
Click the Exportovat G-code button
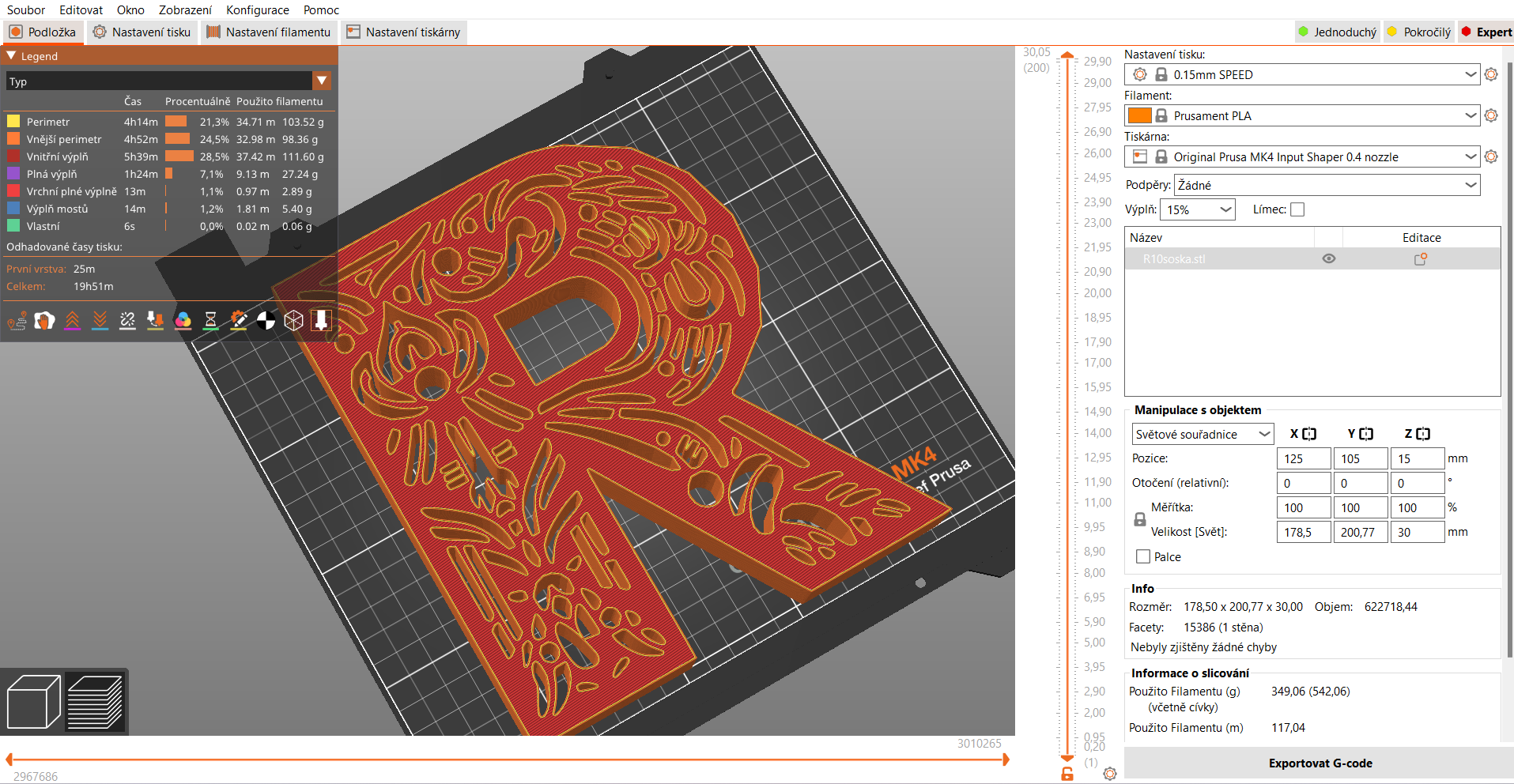(x=1320, y=763)
